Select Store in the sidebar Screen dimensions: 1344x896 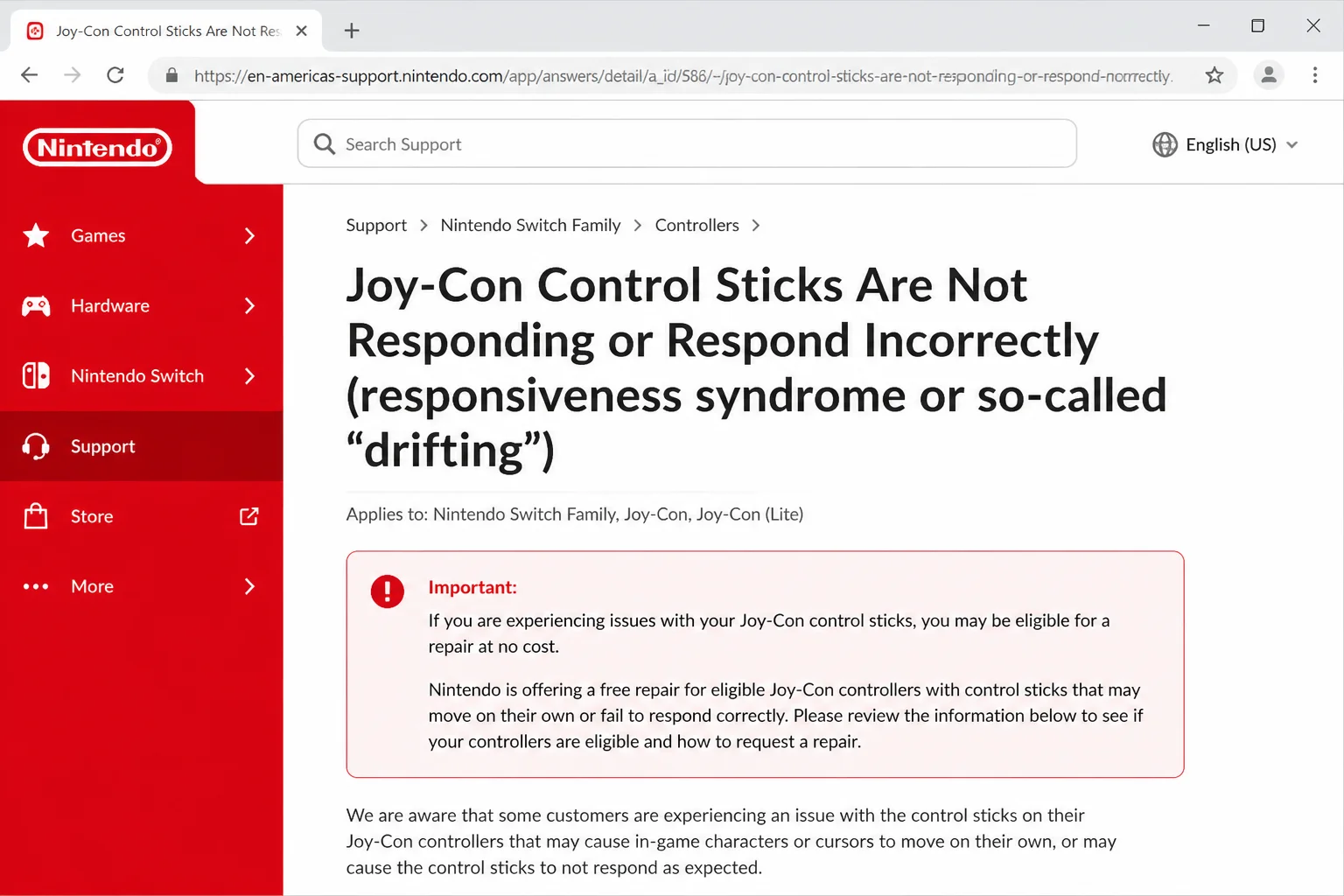[142, 516]
